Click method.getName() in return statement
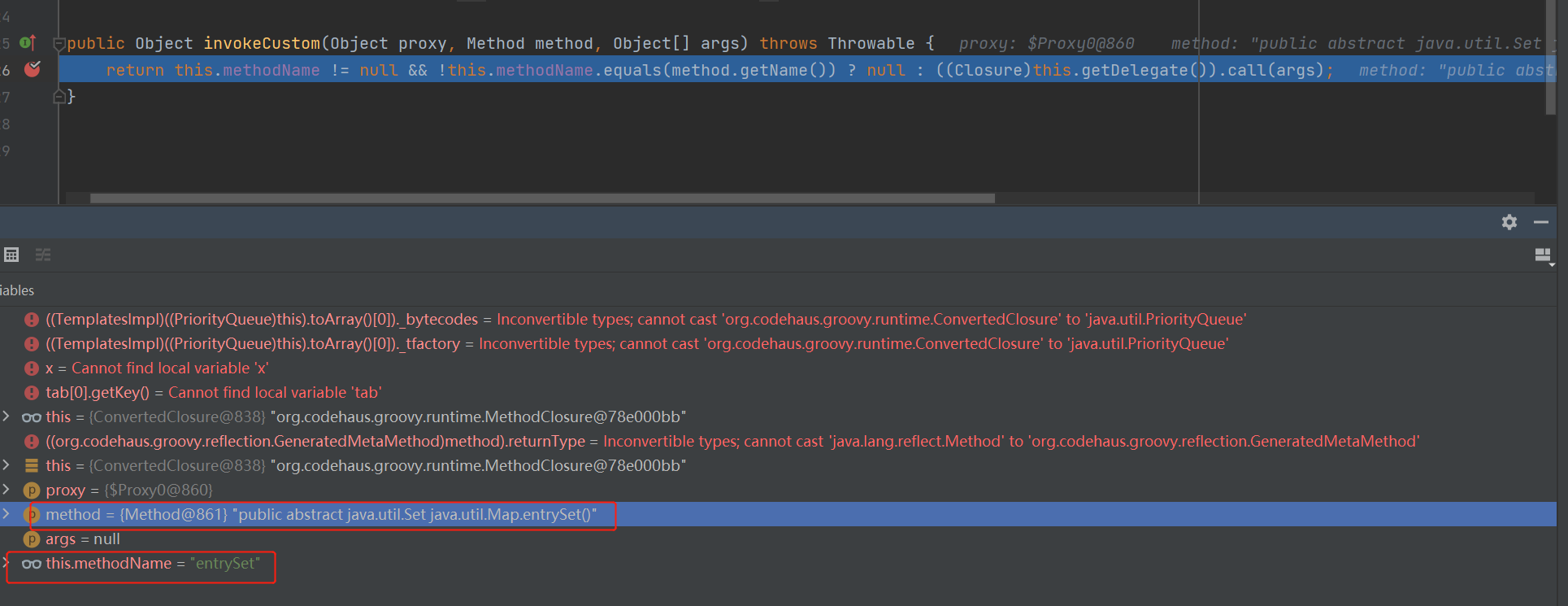 point(749,70)
